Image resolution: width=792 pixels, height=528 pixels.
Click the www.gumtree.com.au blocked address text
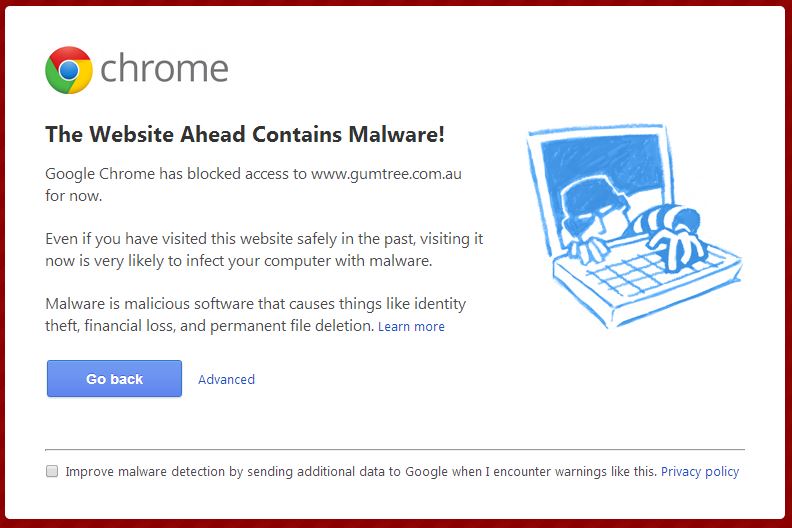[x=386, y=173]
